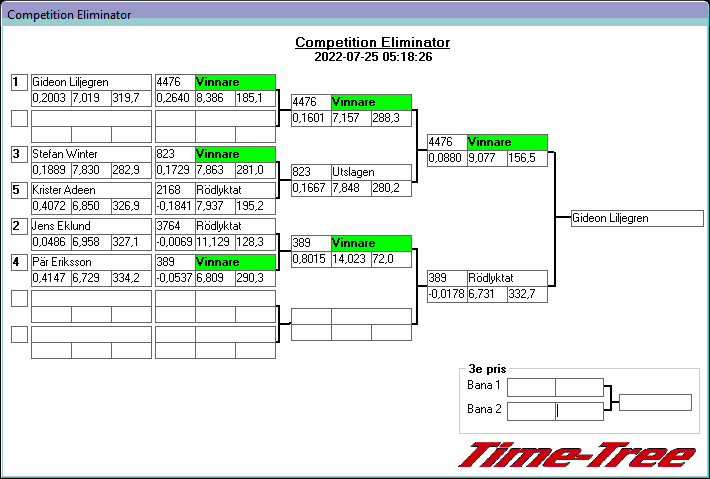Click the -0,1841 red light reaction cell
Image resolution: width=710 pixels, height=479 pixels.
point(175,206)
